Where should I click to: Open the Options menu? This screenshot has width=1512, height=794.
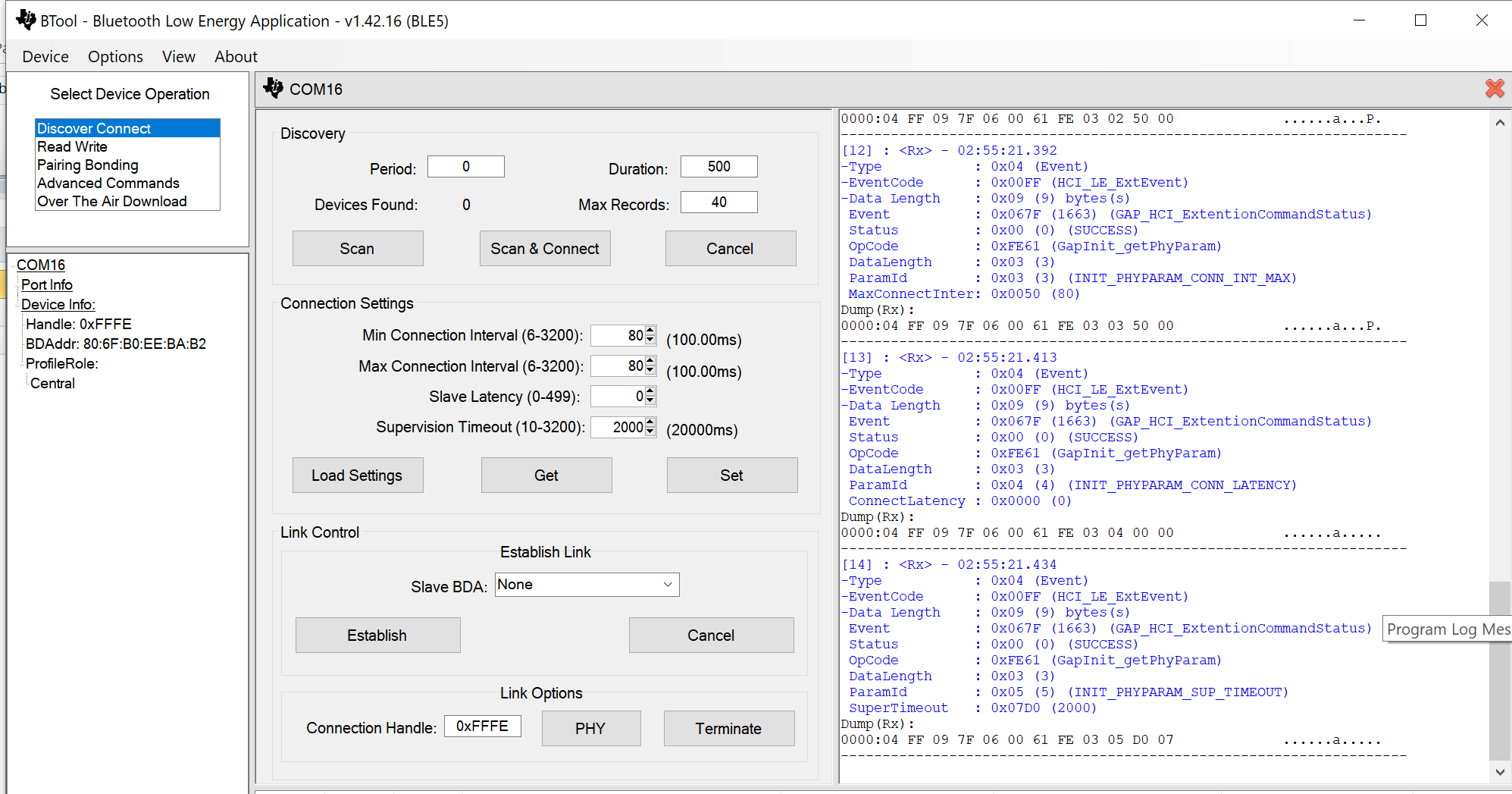[115, 57]
